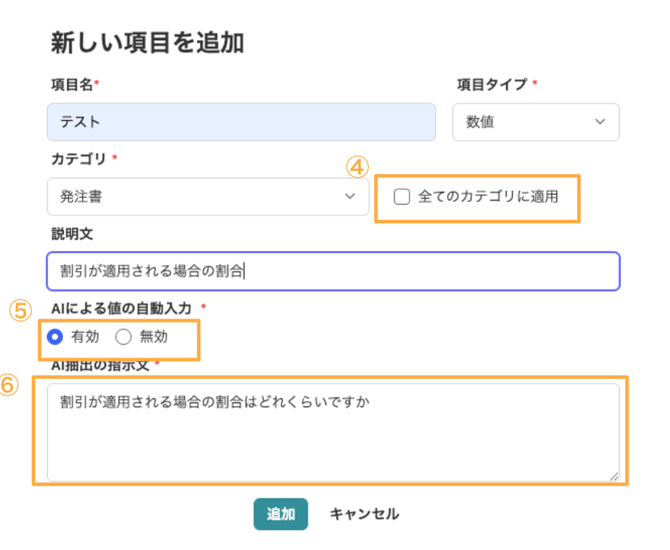
Task: Click the 項目名 input field containing テスト
Action: pos(241,122)
